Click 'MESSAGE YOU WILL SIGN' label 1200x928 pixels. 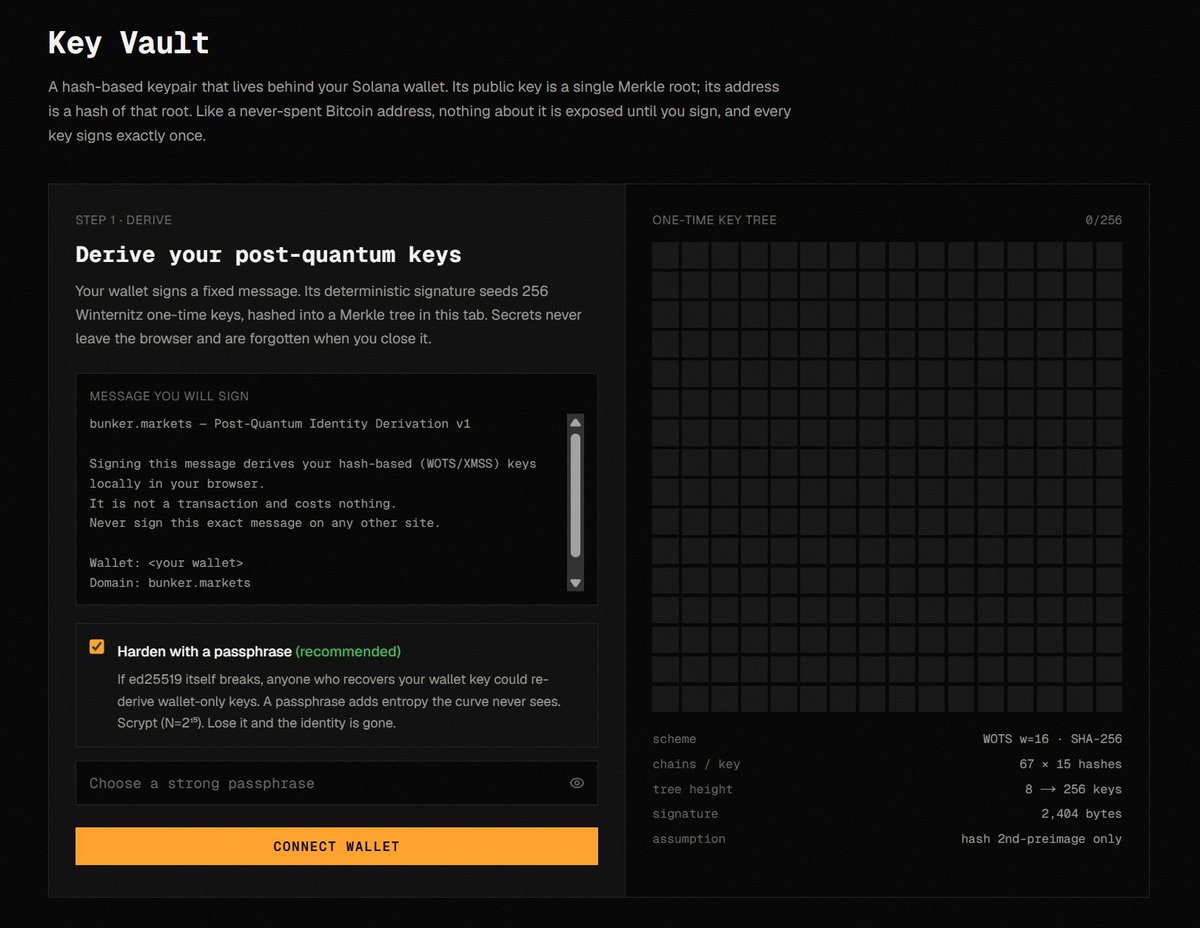point(169,396)
